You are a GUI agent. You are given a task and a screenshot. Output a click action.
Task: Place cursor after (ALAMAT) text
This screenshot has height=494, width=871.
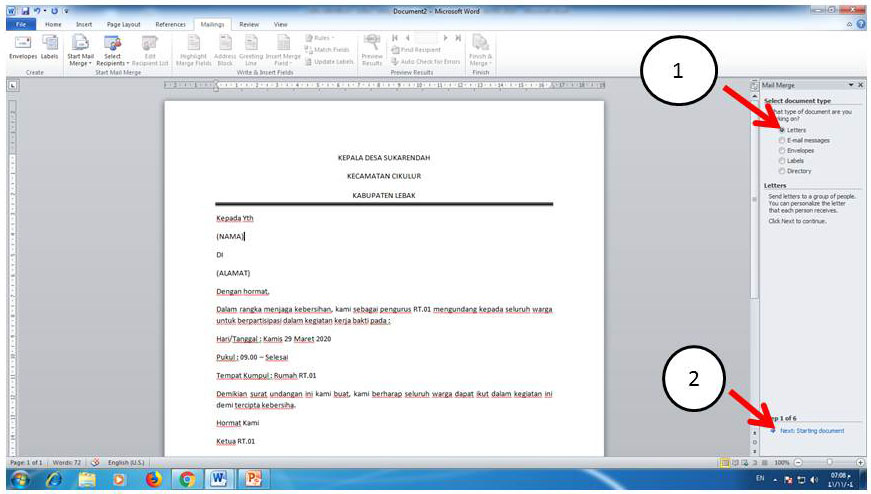(251, 273)
